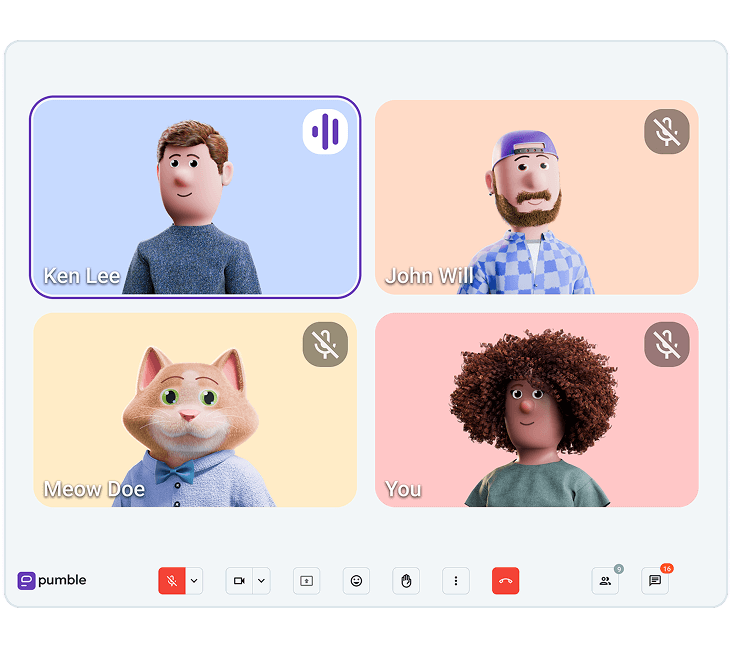732x648 pixels.
Task: Start screen sharing
Action: 306,581
